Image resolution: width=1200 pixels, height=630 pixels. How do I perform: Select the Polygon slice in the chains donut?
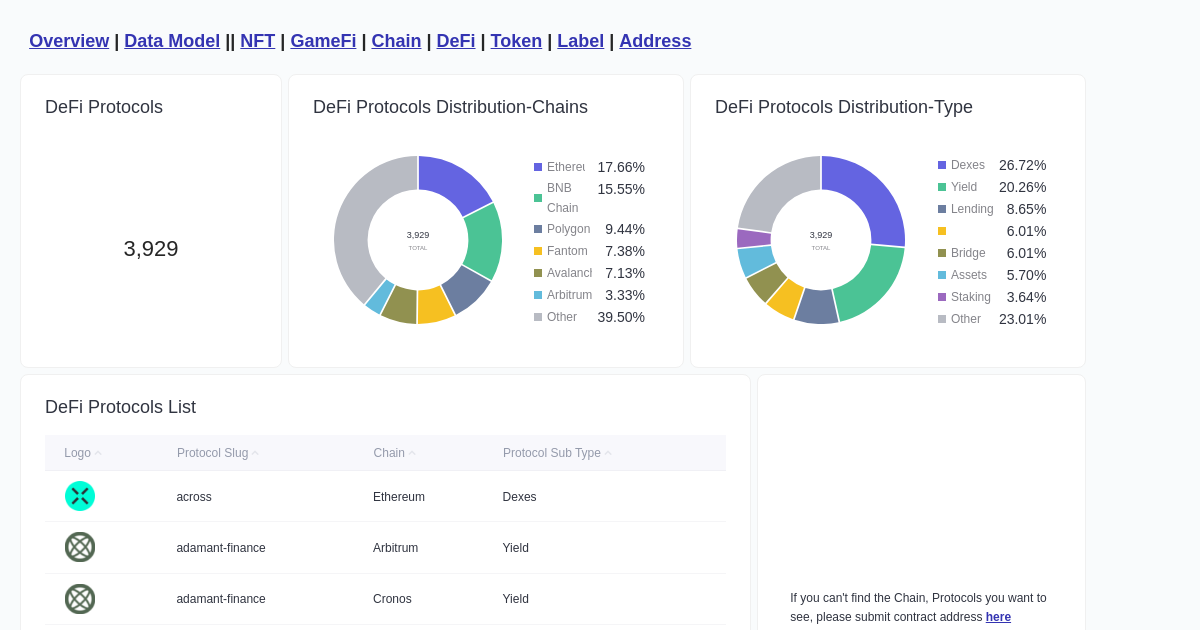tap(467, 288)
